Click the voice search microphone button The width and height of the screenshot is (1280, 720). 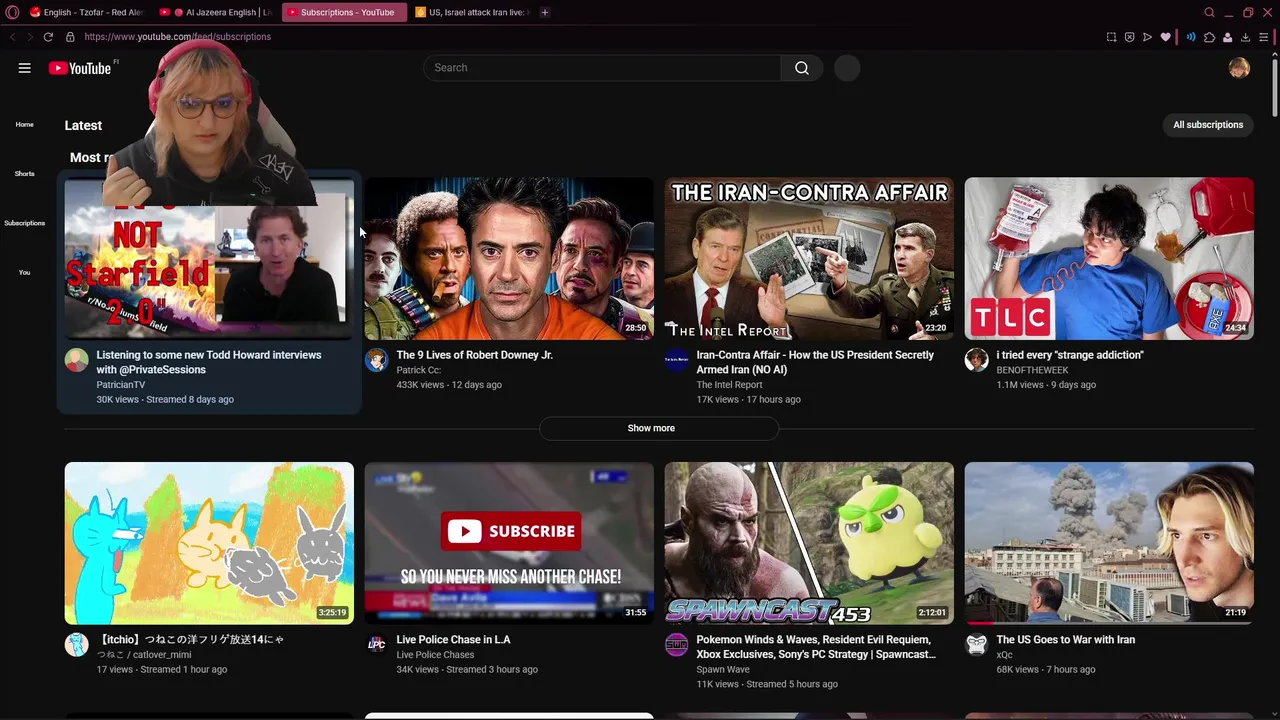click(x=847, y=68)
